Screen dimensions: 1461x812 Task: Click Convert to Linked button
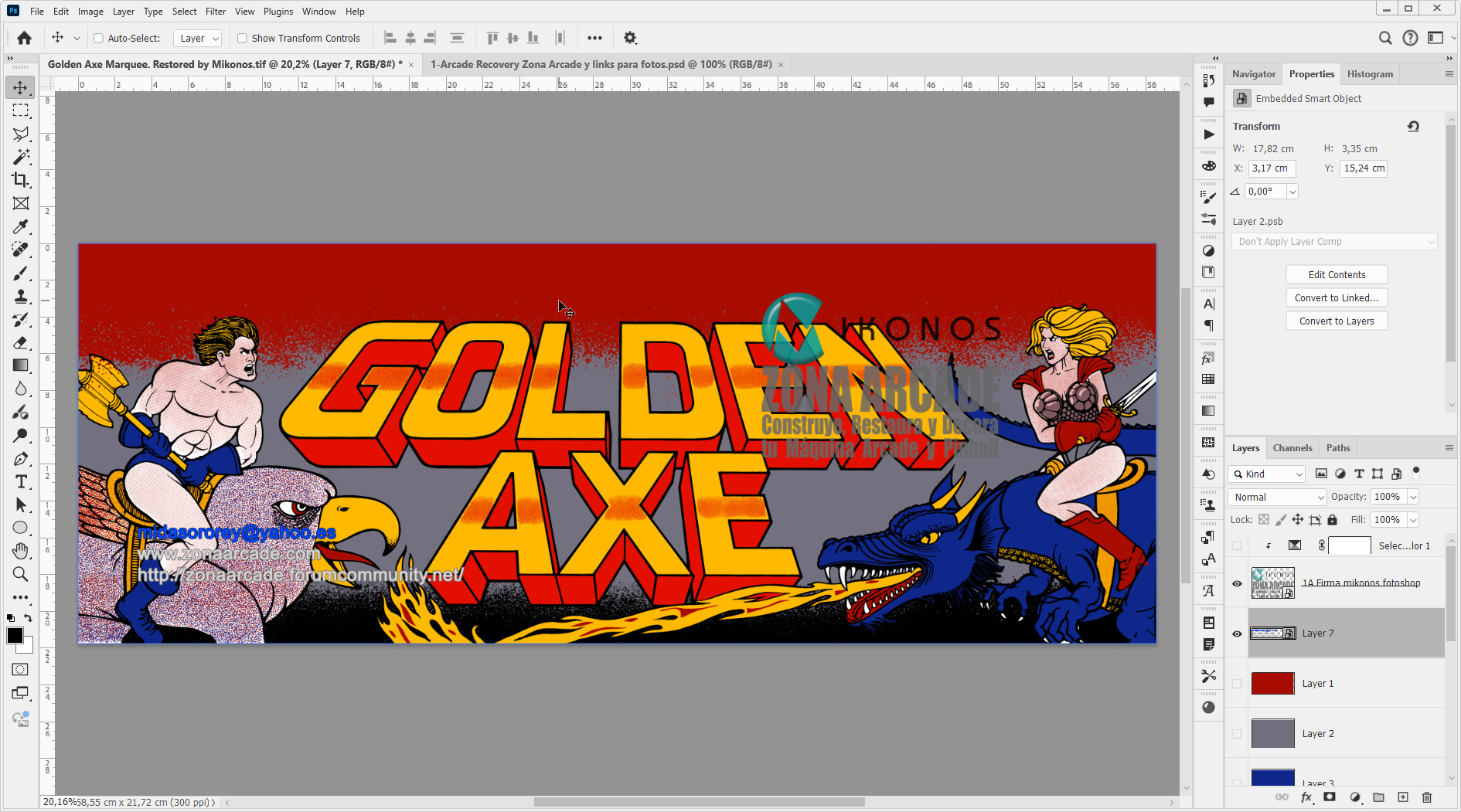click(x=1337, y=298)
